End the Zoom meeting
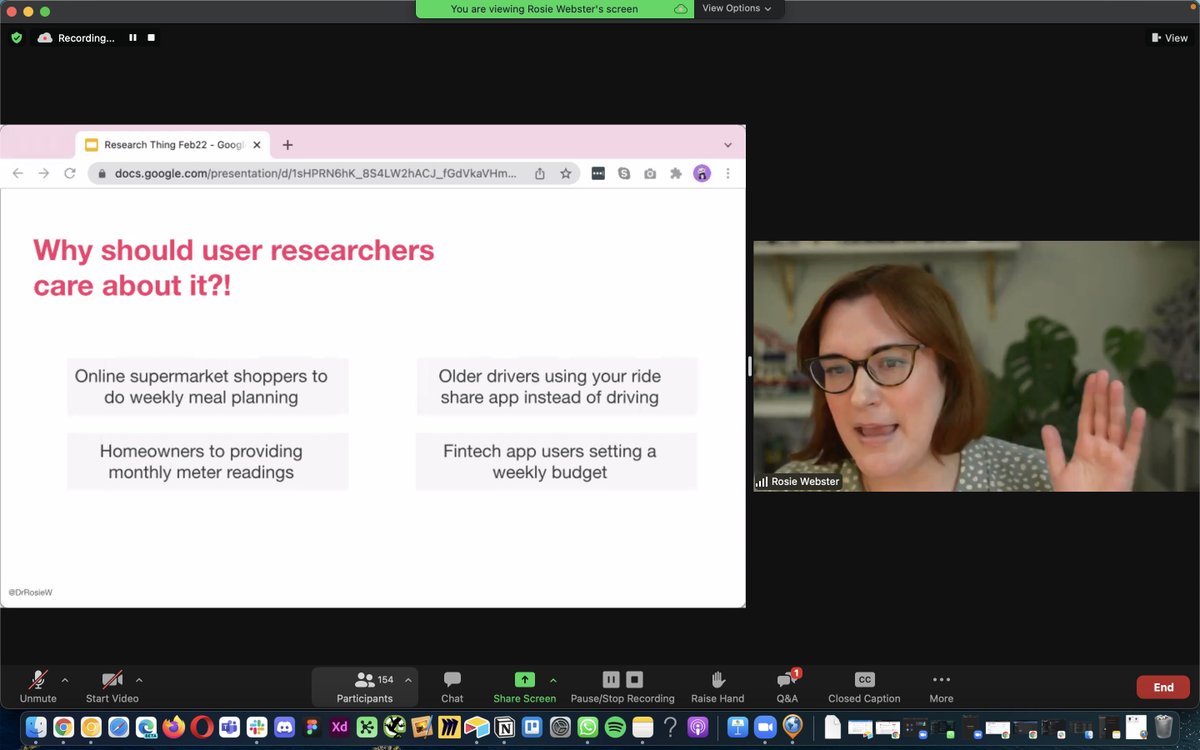 point(1162,687)
